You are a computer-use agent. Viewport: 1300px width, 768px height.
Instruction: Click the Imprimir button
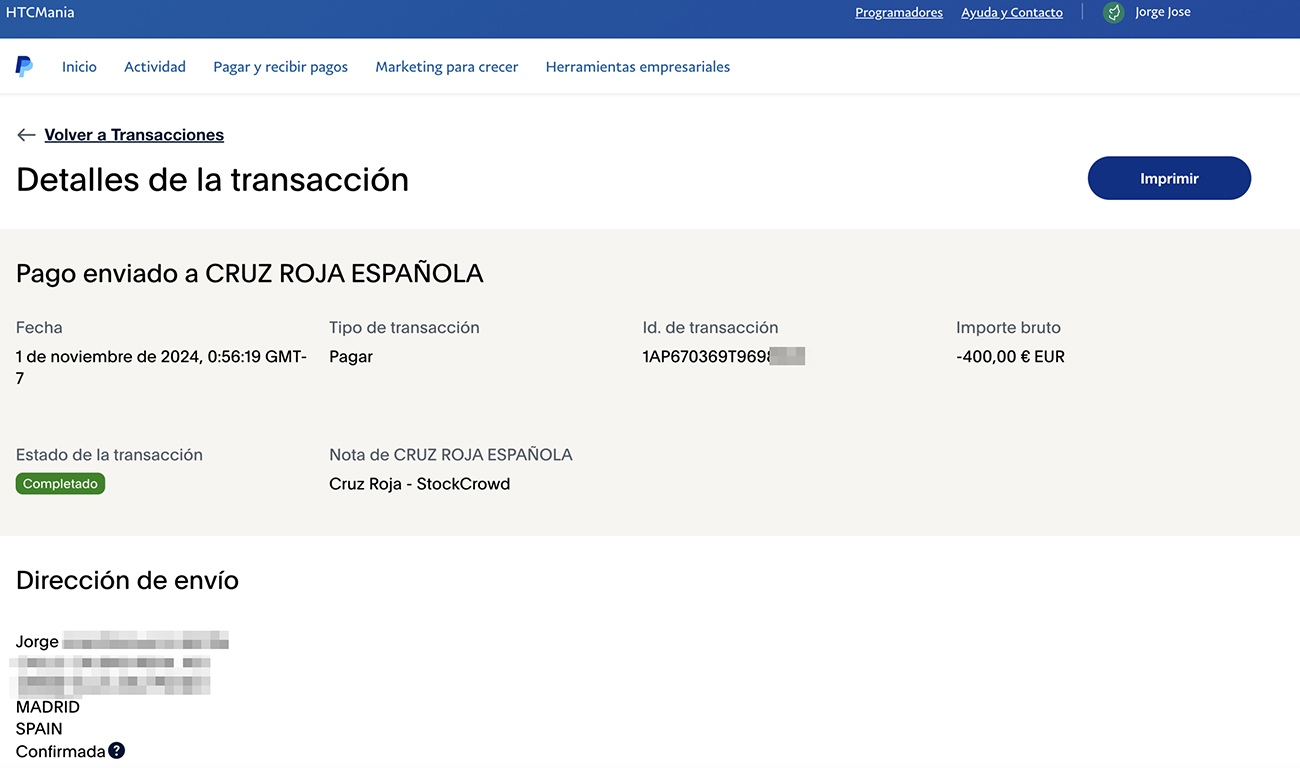[1169, 178]
